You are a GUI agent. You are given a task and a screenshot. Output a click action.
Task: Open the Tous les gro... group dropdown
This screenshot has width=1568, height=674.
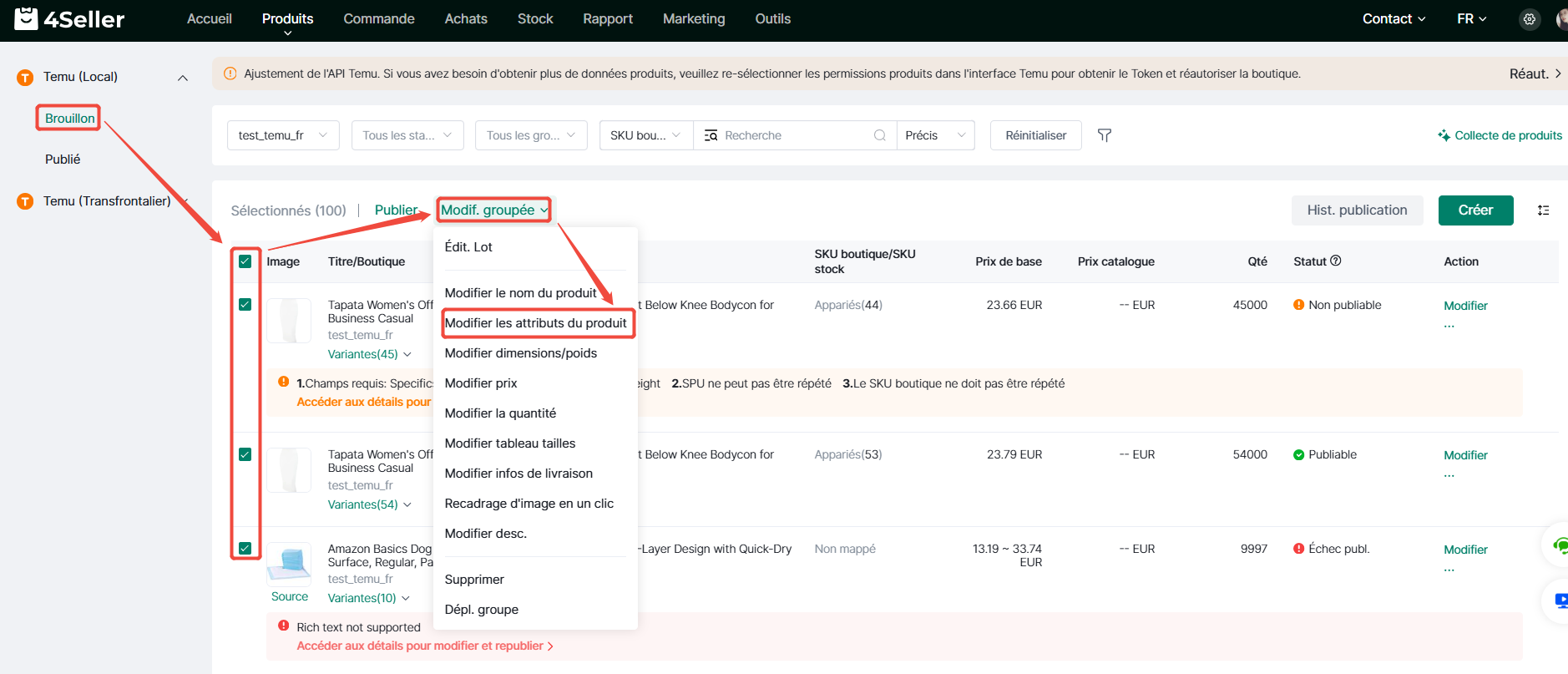[531, 135]
